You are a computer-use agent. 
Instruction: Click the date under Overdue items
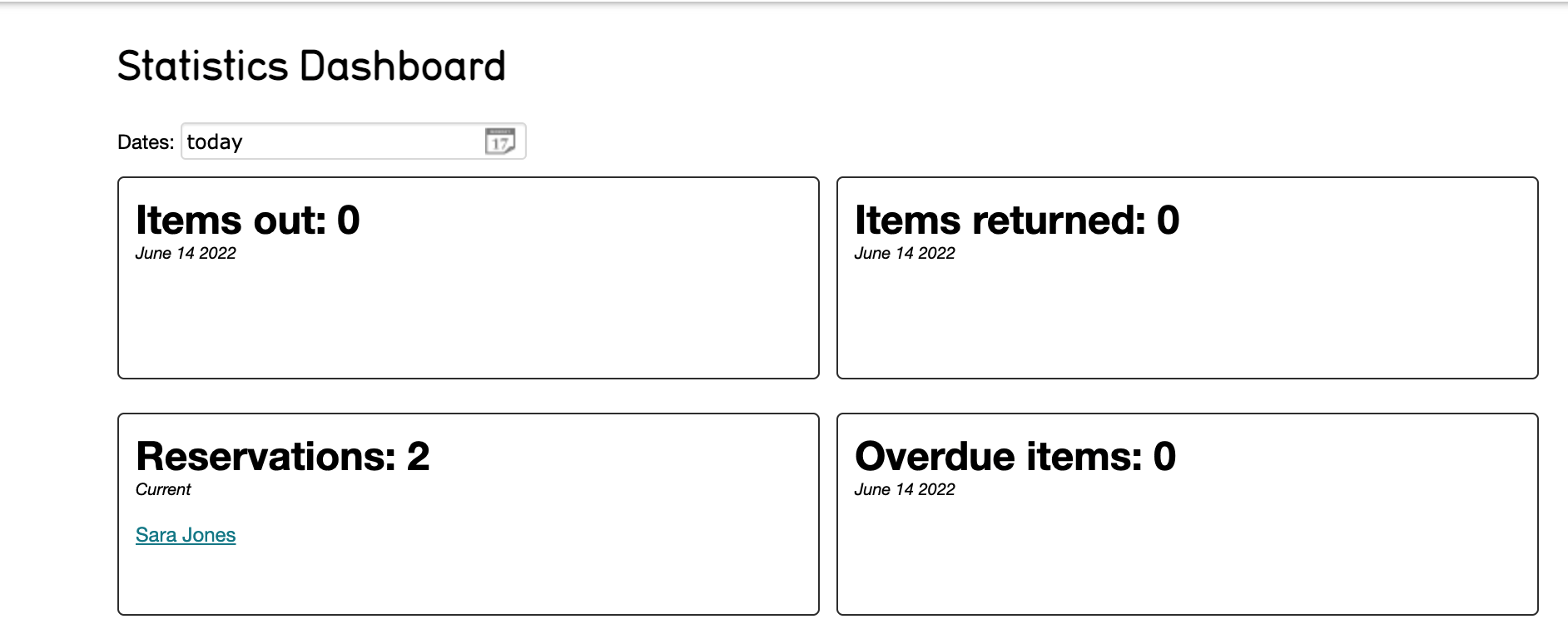(x=905, y=489)
